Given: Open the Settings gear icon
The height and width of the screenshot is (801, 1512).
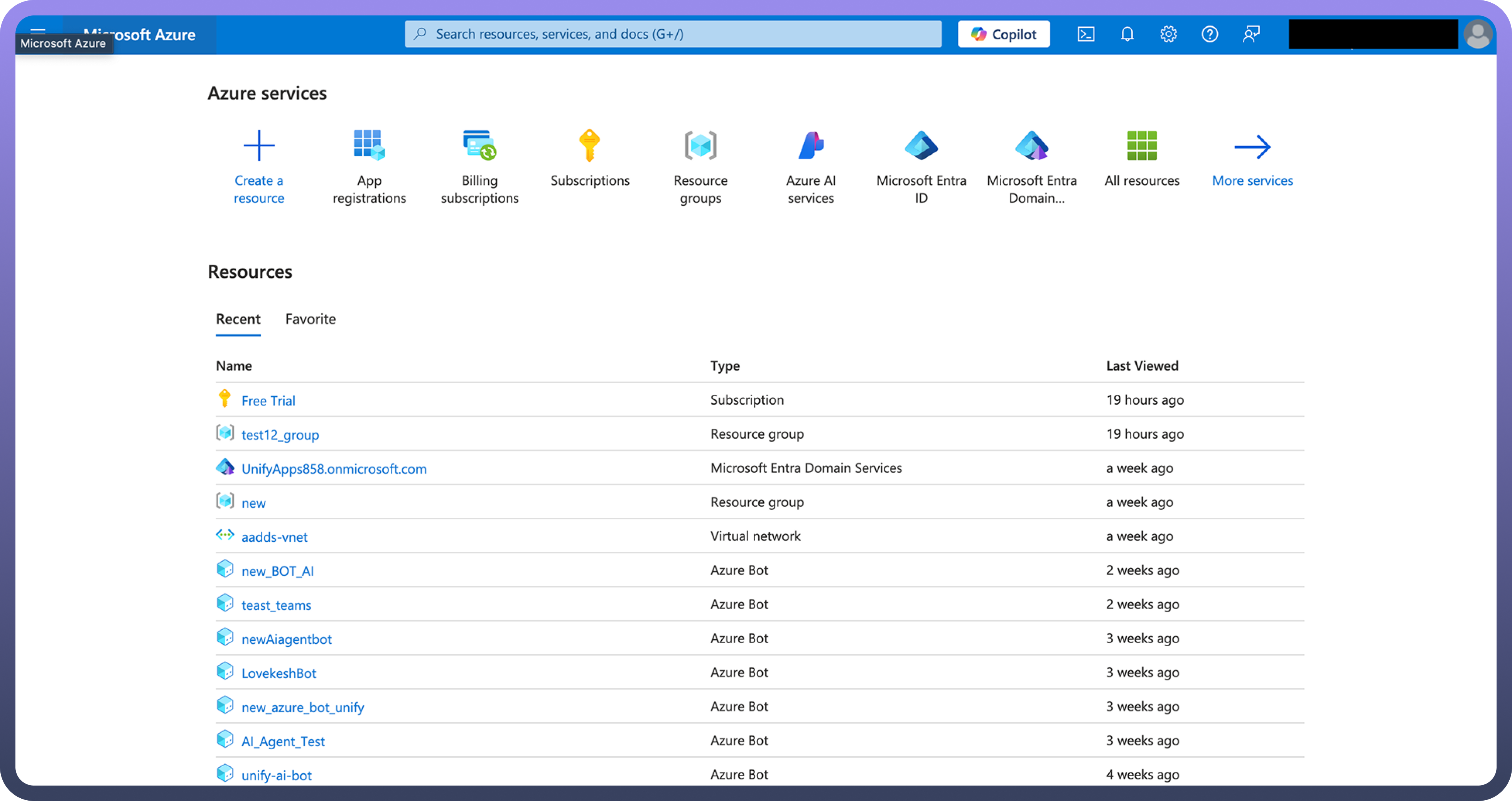Looking at the screenshot, I should 1168,34.
